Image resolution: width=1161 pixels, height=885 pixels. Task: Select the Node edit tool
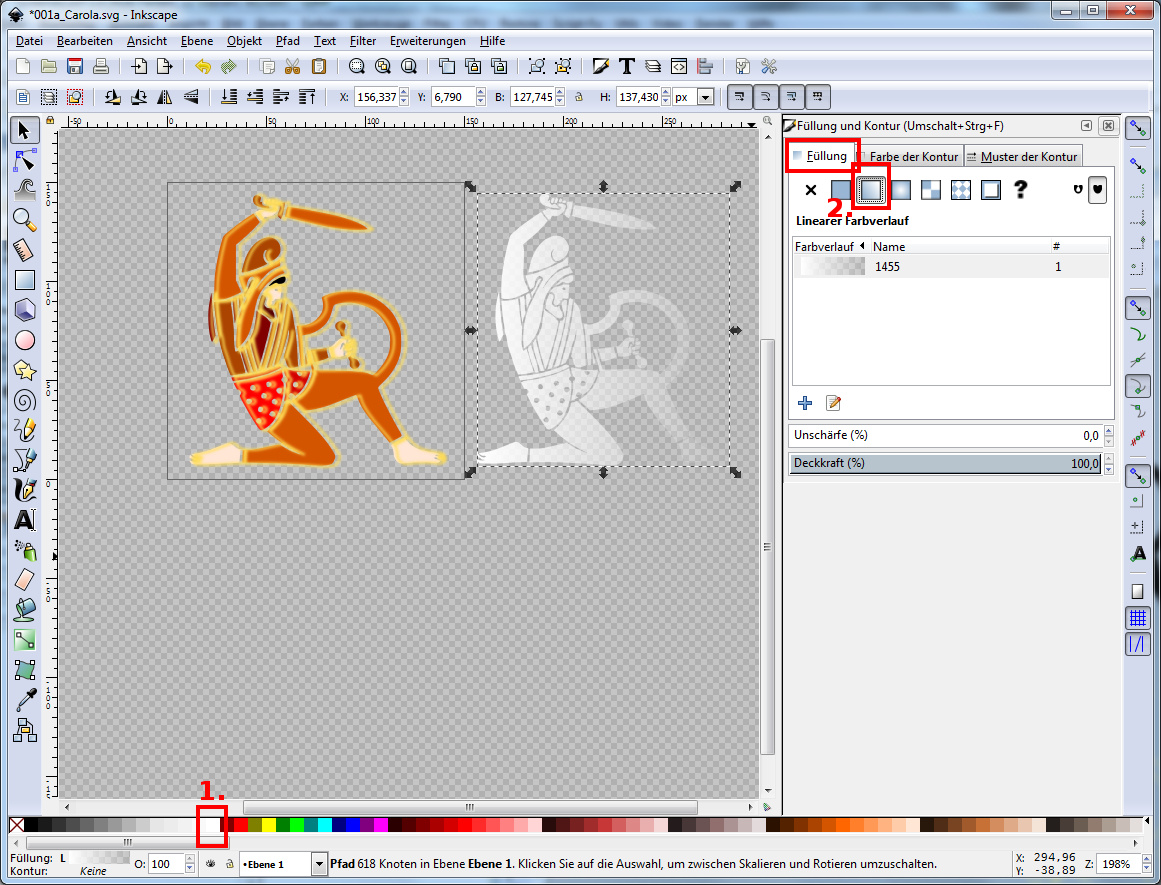click(25, 160)
